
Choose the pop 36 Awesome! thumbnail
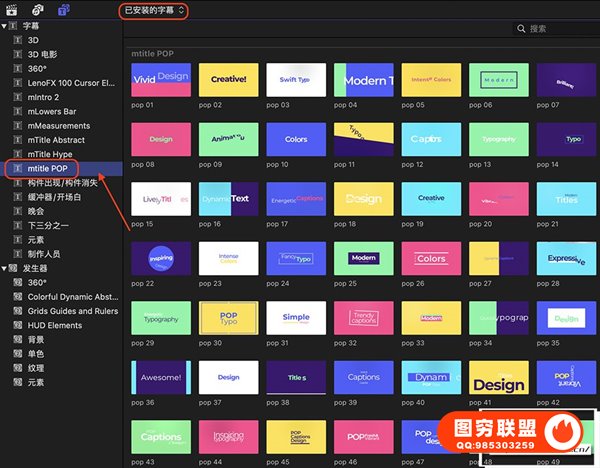pyautogui.click(x=160, y=378)
